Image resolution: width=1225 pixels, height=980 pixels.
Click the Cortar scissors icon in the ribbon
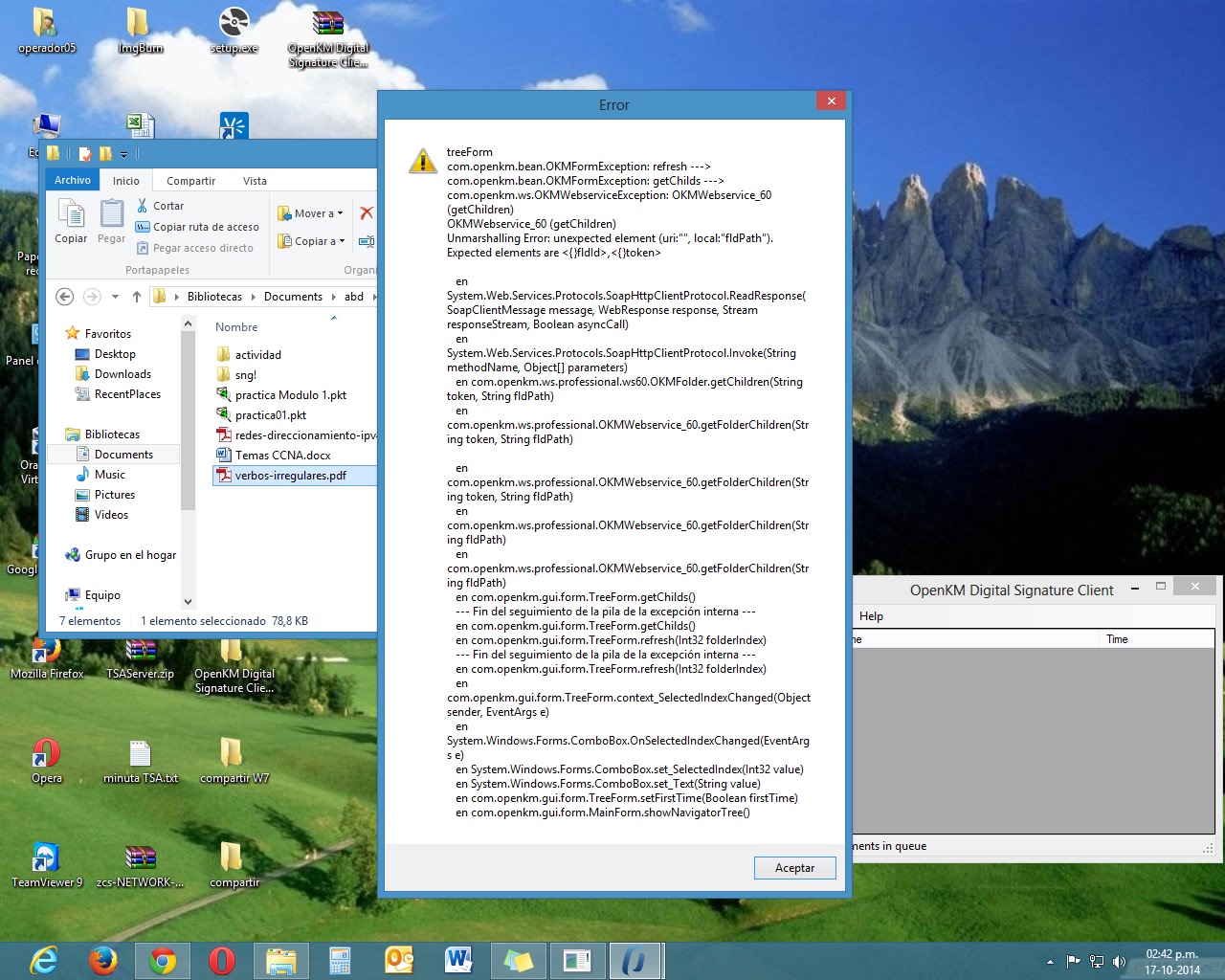tap(143, 206)
